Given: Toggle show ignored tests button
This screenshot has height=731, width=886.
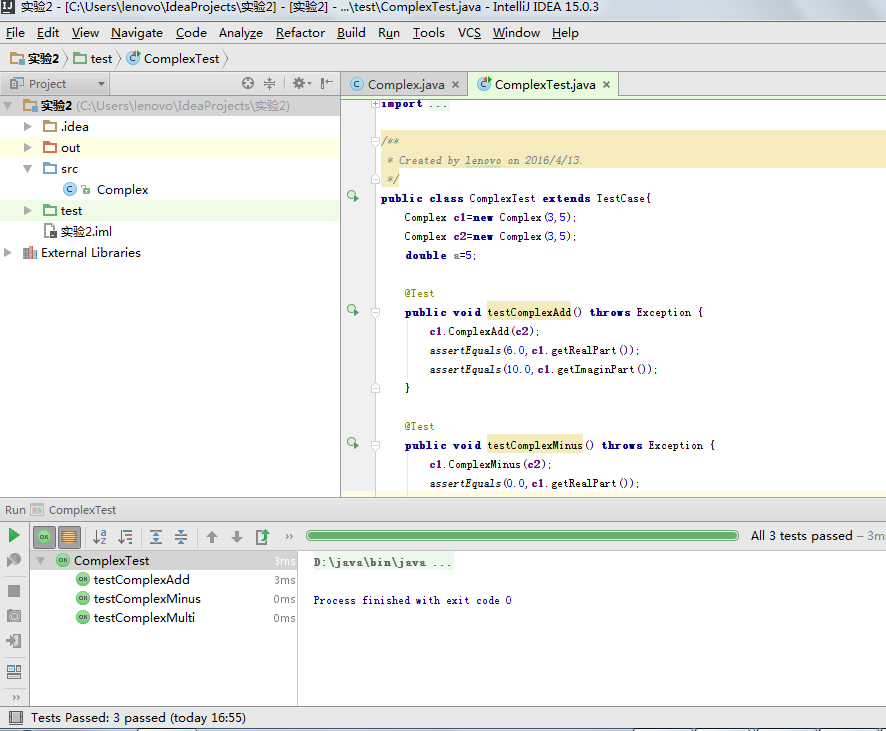Looking at the screenshot, I should point(69,537).
